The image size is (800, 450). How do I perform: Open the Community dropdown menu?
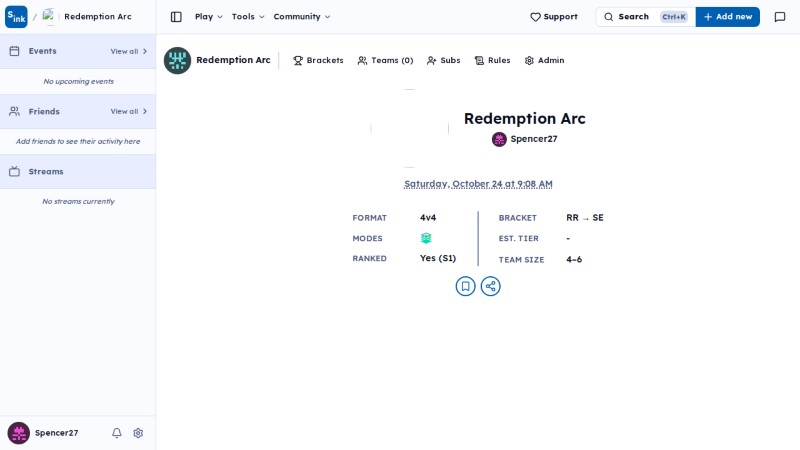(302, 17)
